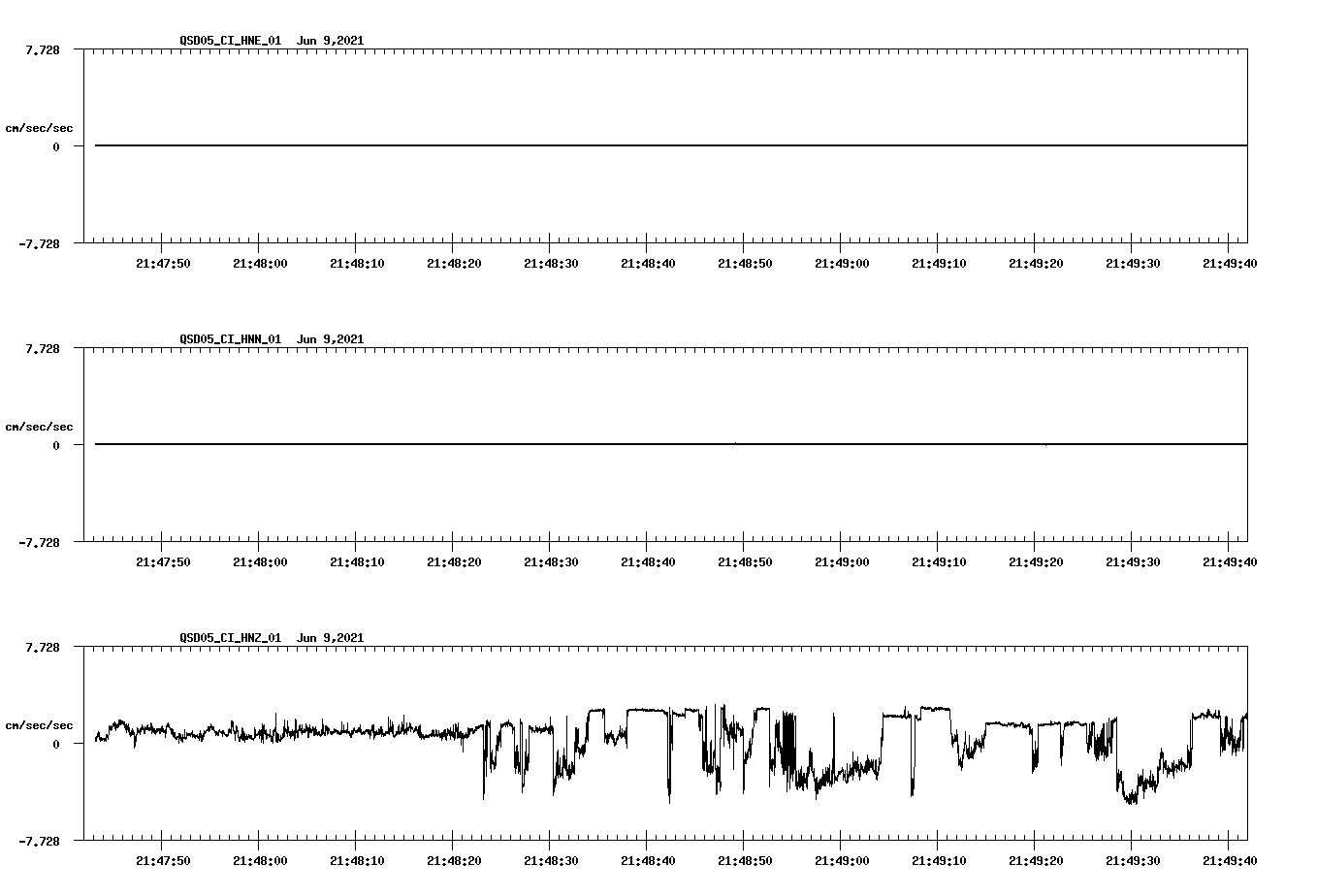Click the 21:48:10 time label under HNE plot

pyautogui.click(x=357, y=264)
